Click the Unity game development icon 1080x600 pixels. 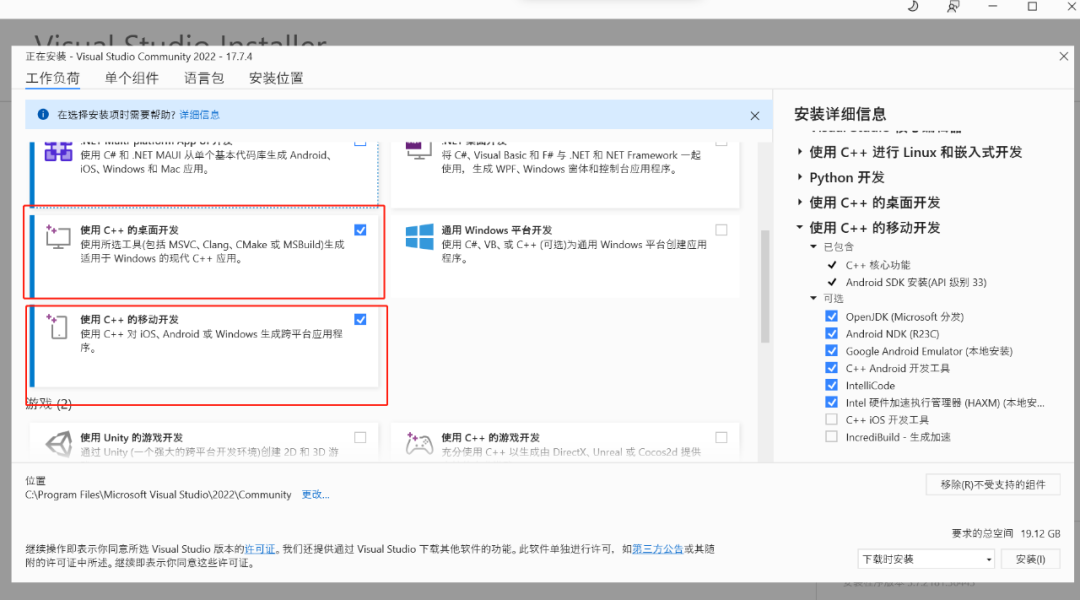[59, 444]
